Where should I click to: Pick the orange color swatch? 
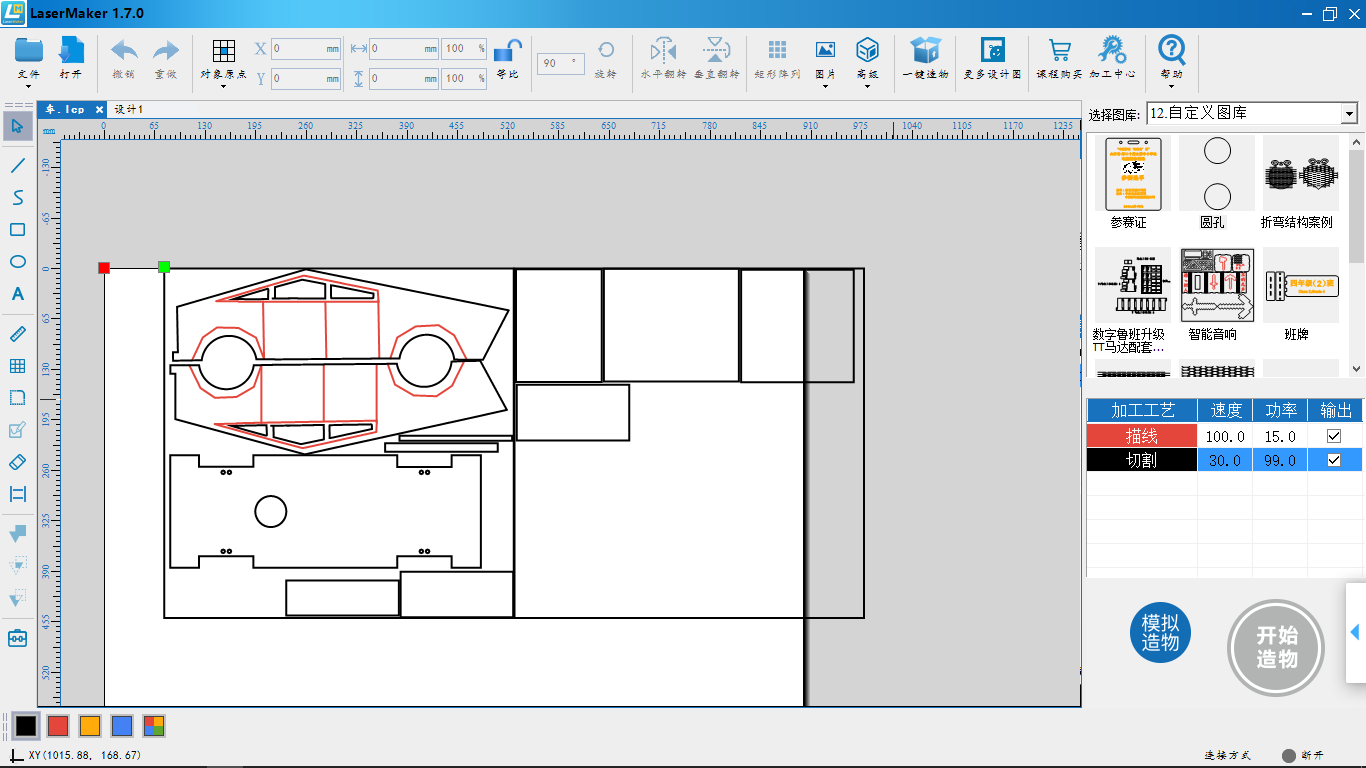[x=90, y=726]
